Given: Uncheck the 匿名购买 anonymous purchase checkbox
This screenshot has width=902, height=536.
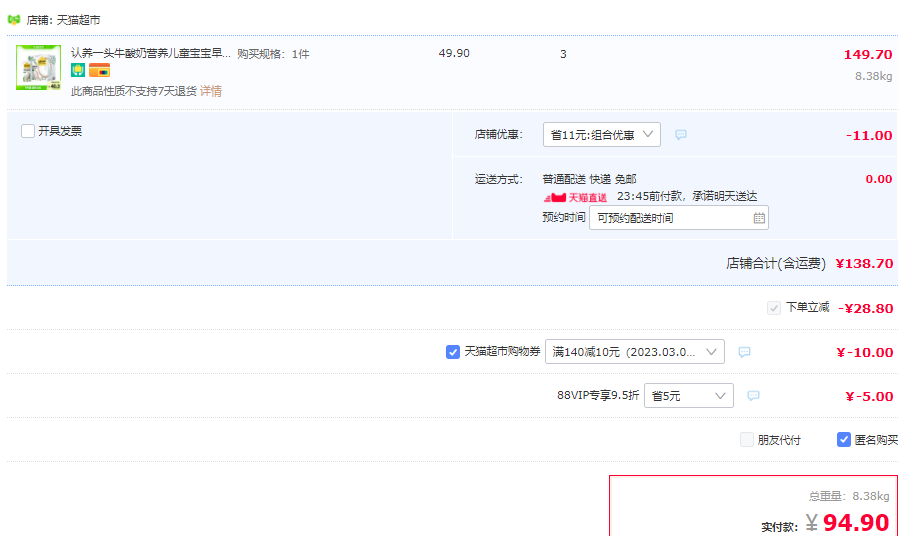Looking at the screenshot, I should click(843, 440).
